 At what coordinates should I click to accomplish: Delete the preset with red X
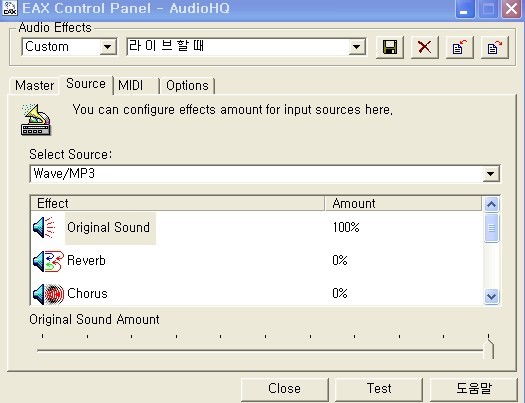425,47
